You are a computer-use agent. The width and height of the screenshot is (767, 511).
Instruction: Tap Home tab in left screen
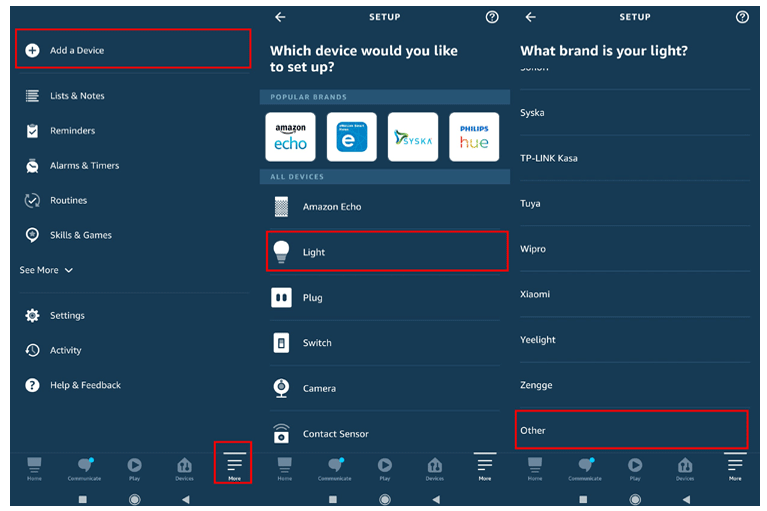(x=34, y=468)
